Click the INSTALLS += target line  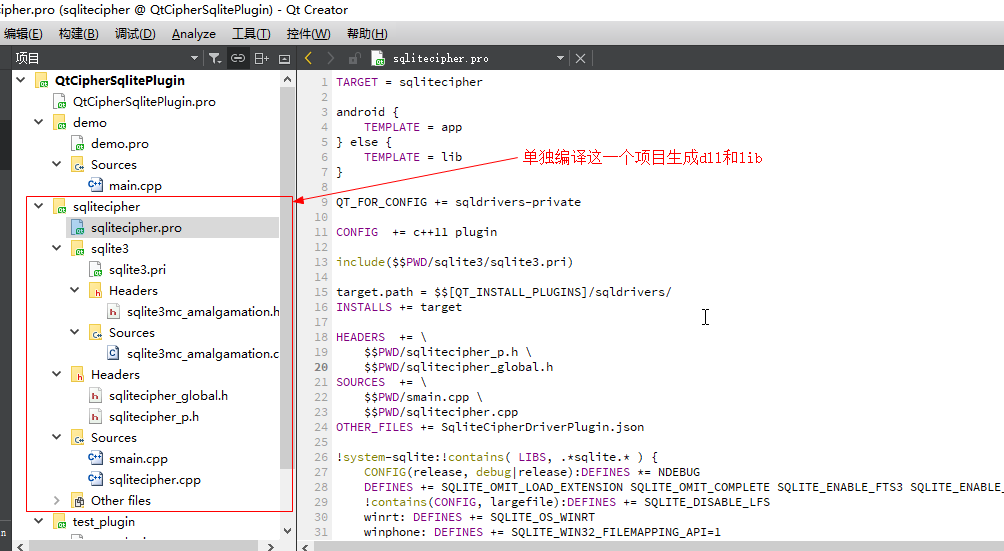point(399,307)
